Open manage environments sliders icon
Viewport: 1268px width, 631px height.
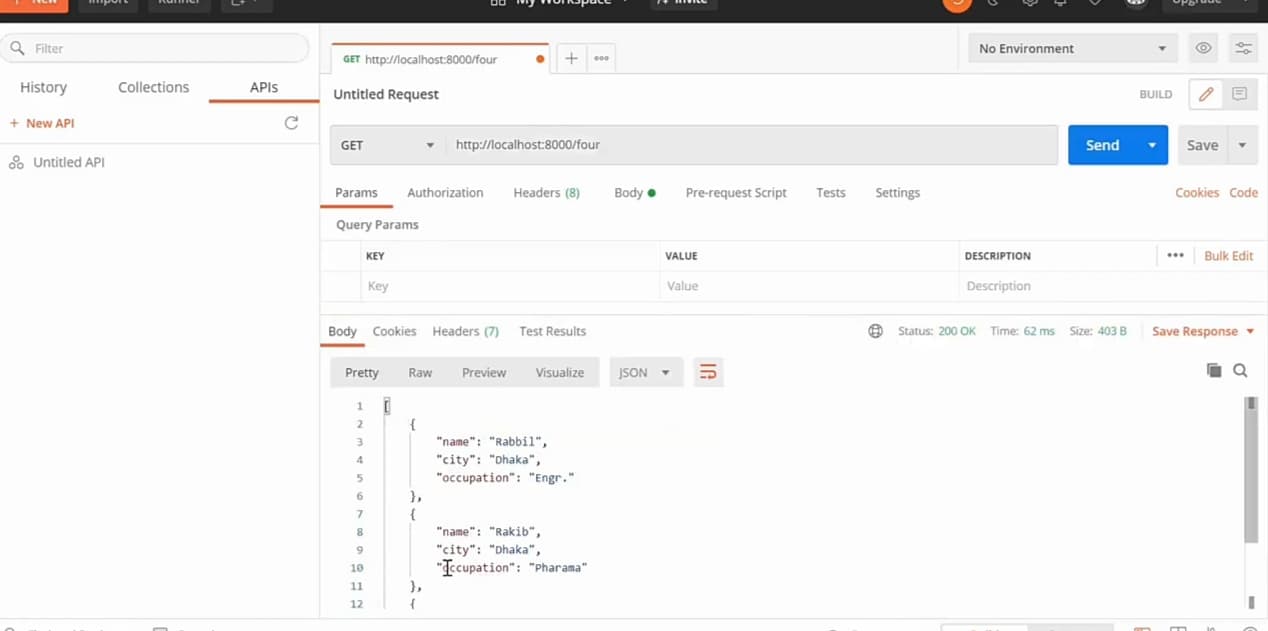[1243, 48]
